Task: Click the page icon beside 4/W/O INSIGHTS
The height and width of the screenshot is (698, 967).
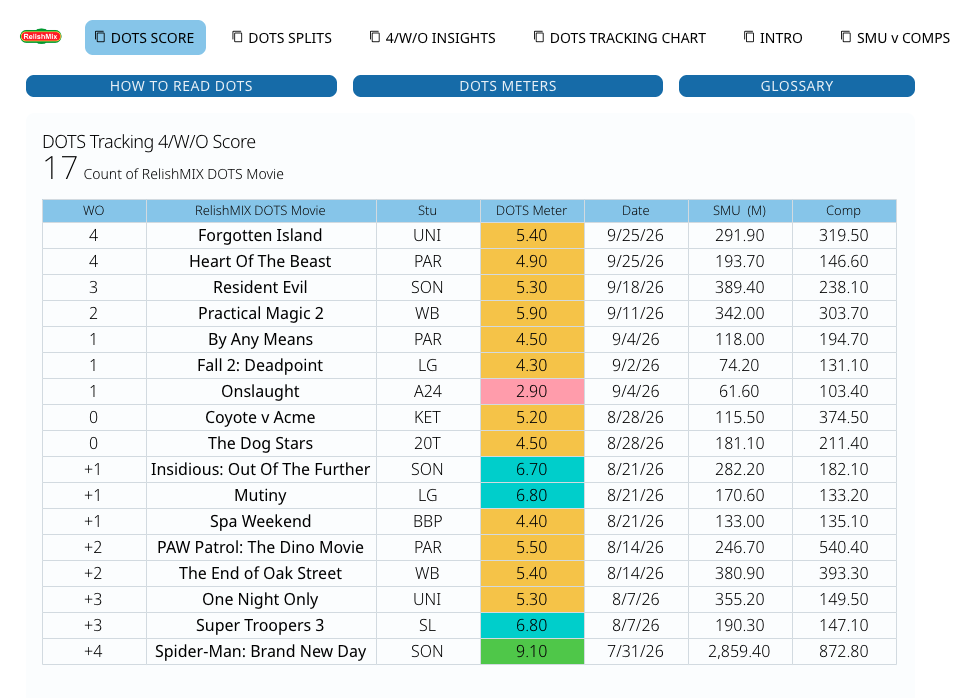Action: click(375, 37)
